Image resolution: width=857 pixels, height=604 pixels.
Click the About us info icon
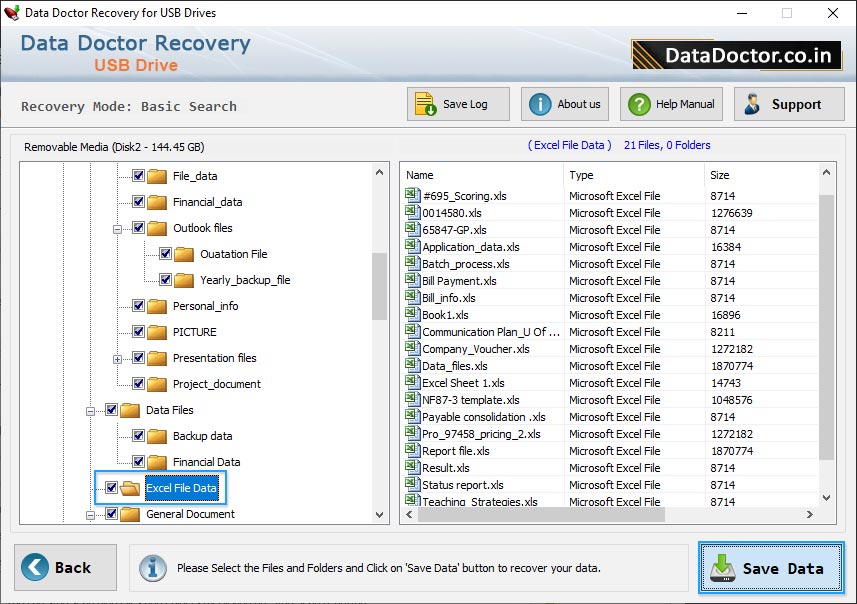pos(540,104)
